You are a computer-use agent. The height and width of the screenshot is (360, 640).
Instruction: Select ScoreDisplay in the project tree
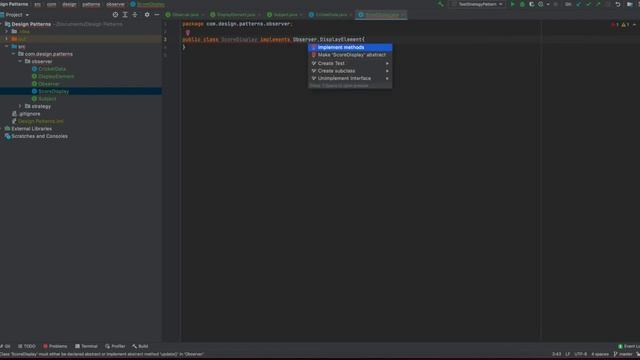pos(53,91)
